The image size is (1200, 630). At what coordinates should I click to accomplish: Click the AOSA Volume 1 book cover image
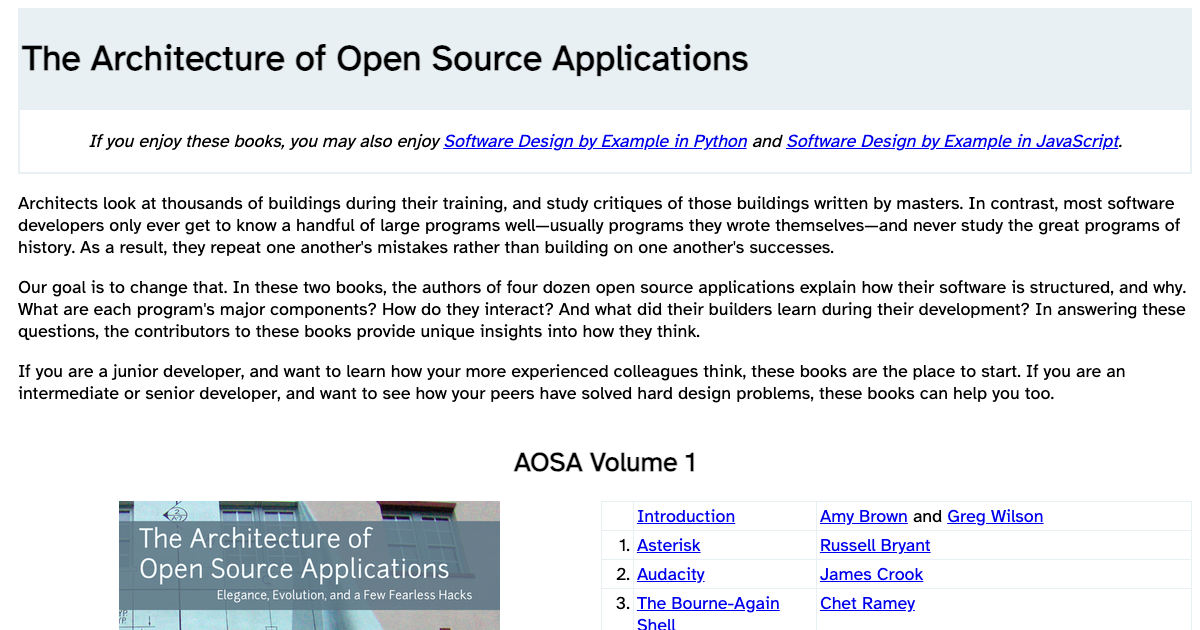(x=309, y=565)
